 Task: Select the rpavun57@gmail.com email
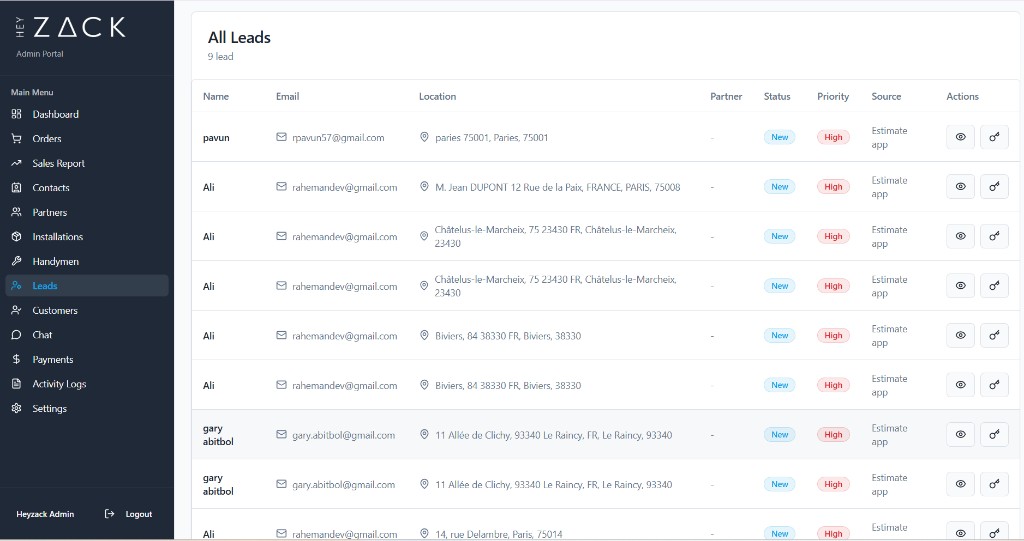click(x=338, y=138)
